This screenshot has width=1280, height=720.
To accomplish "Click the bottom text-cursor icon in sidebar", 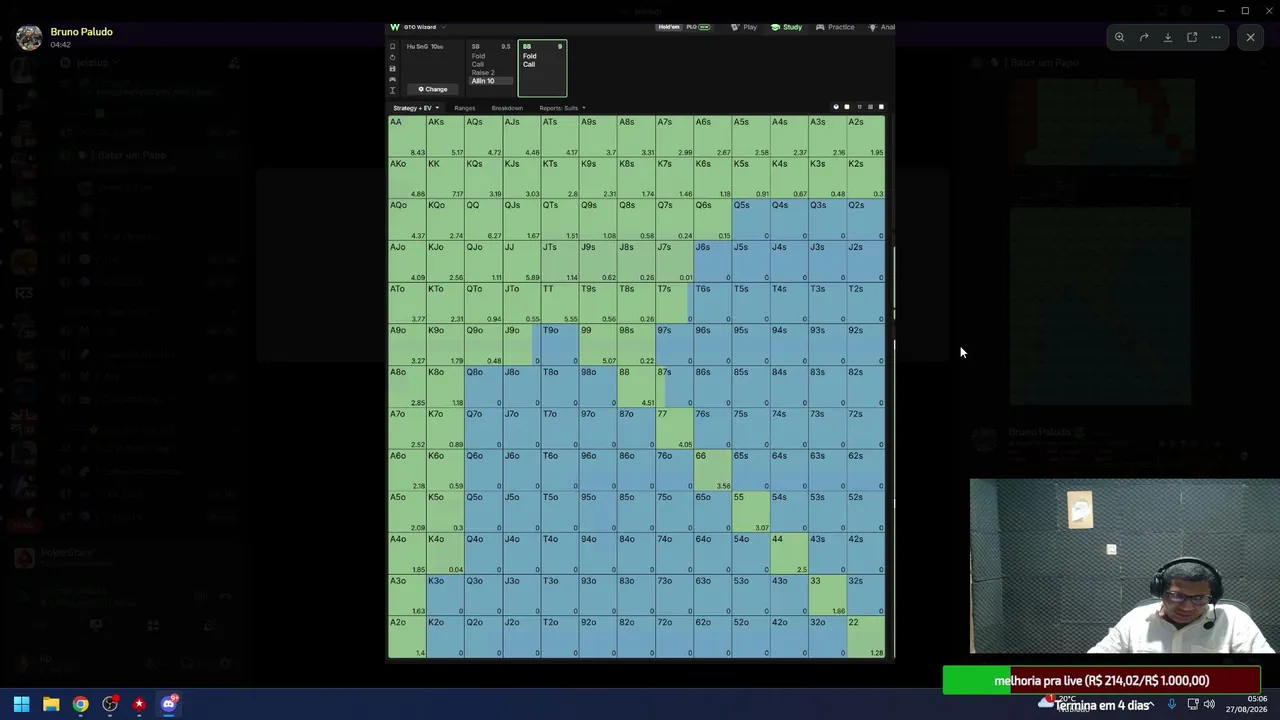I will (x=392, y=91).
